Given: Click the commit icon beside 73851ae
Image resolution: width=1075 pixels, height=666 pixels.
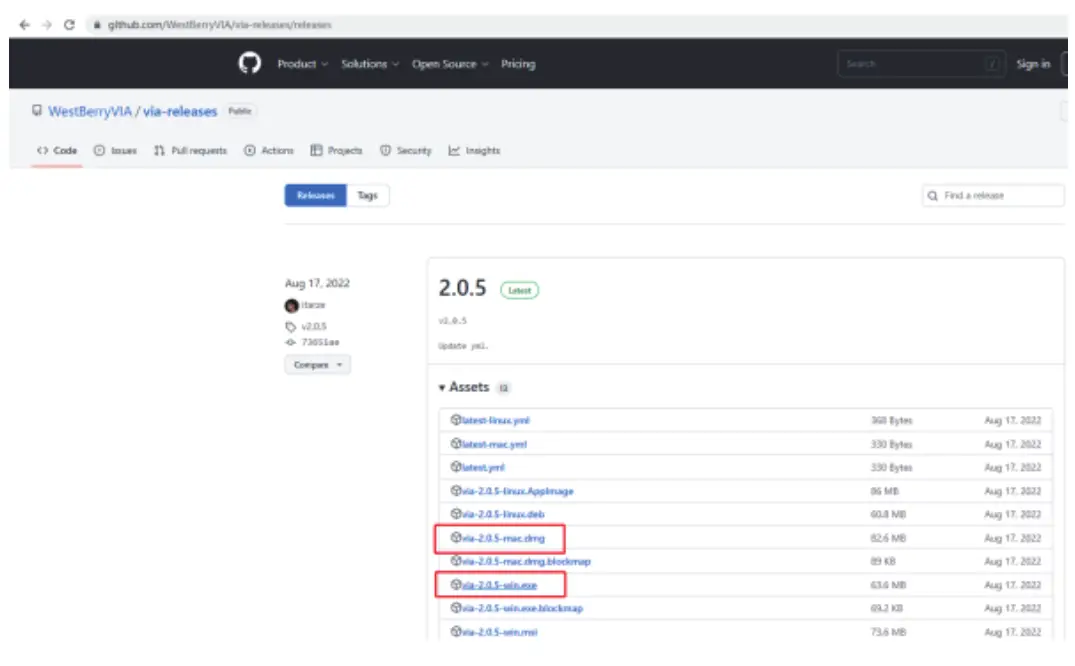Looking at the screenshot, I should [291, 341].
